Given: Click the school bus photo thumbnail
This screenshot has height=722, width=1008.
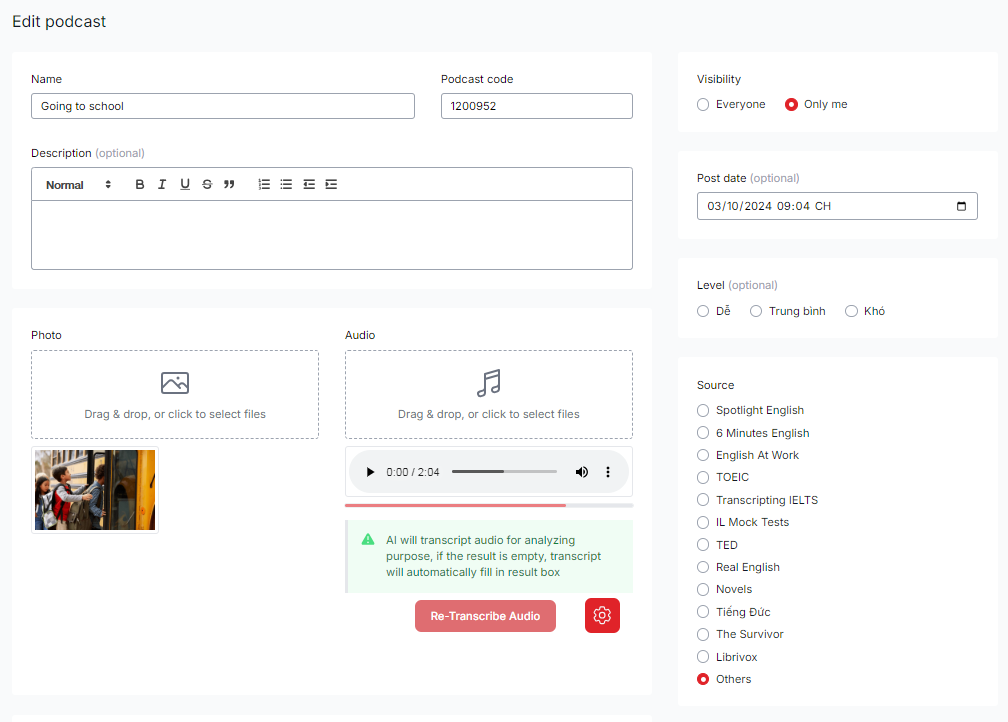Looking at the screenshot, I should pos(95,490).
